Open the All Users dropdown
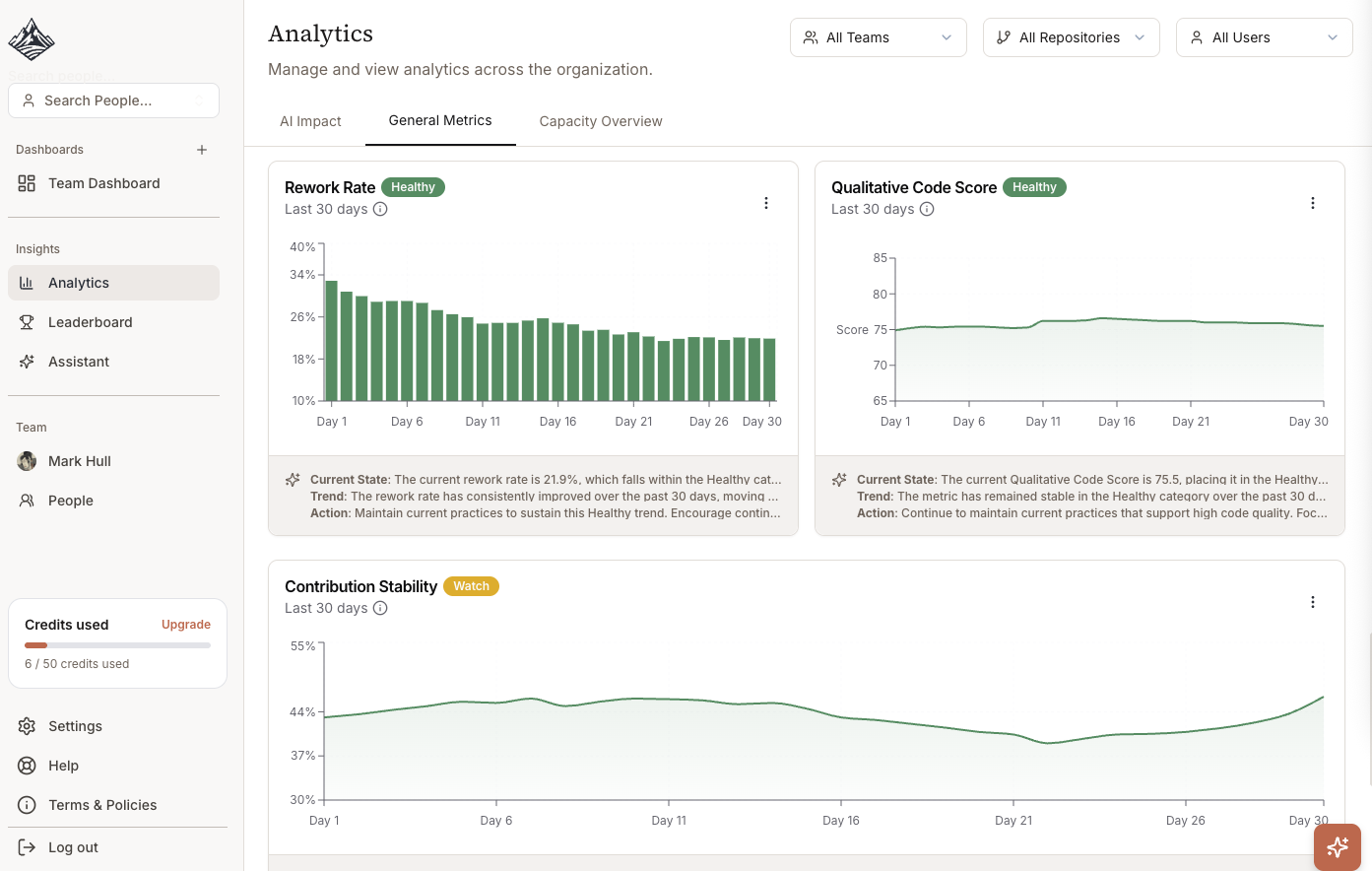Image resolution: width=1372 pixels, height=871 pixels. [1265, 37]
